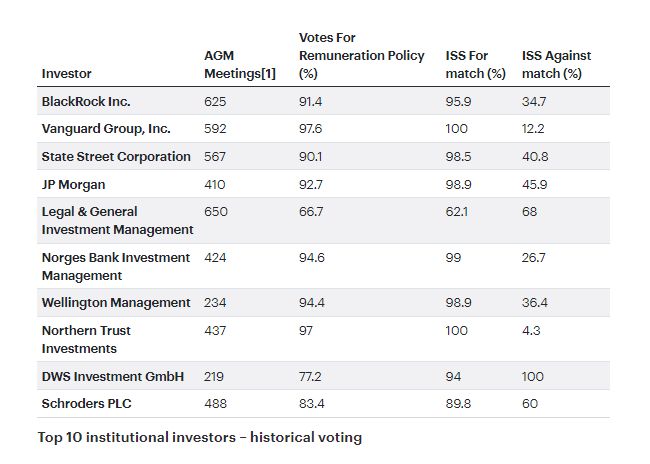
Task: Select the Investor column header
Action: click(x=66, y=73)
